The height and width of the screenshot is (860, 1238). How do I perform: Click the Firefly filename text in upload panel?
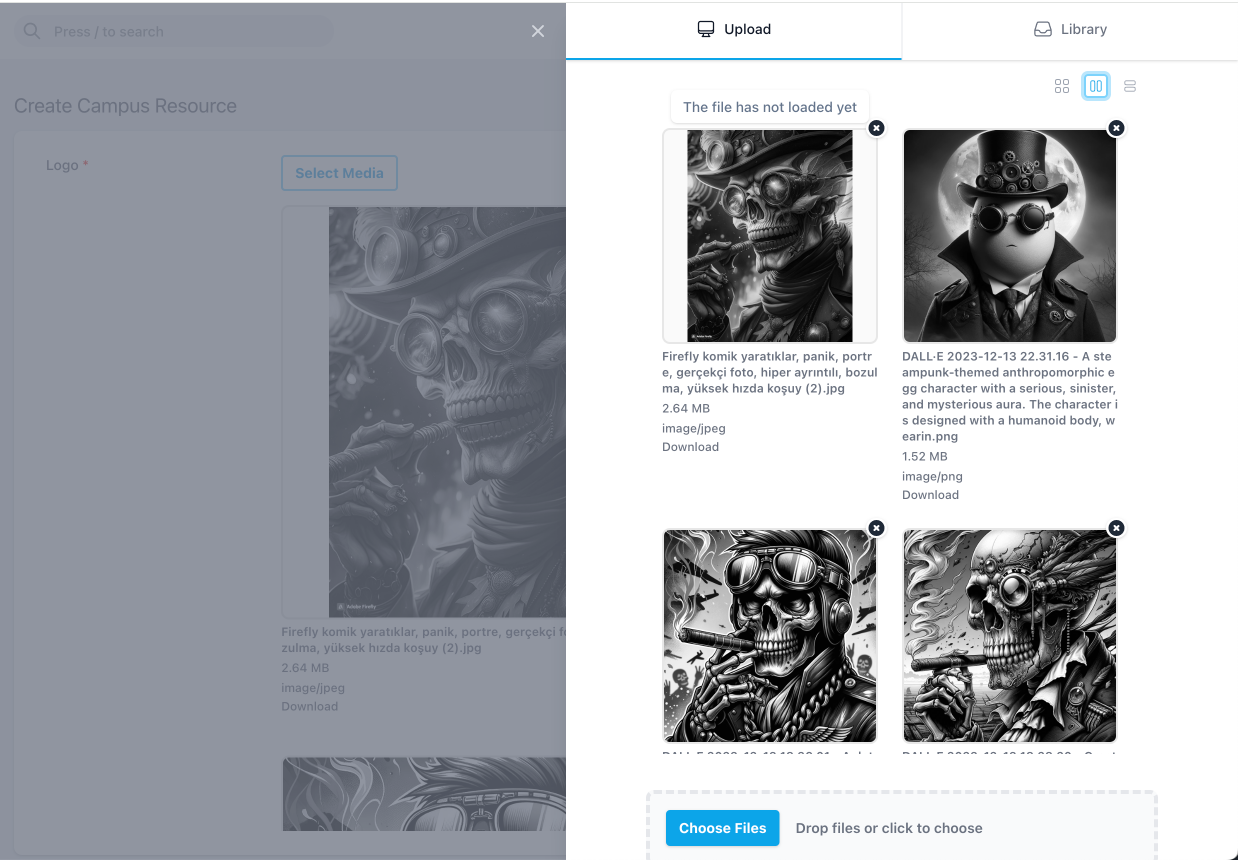(x=770, y=372)
